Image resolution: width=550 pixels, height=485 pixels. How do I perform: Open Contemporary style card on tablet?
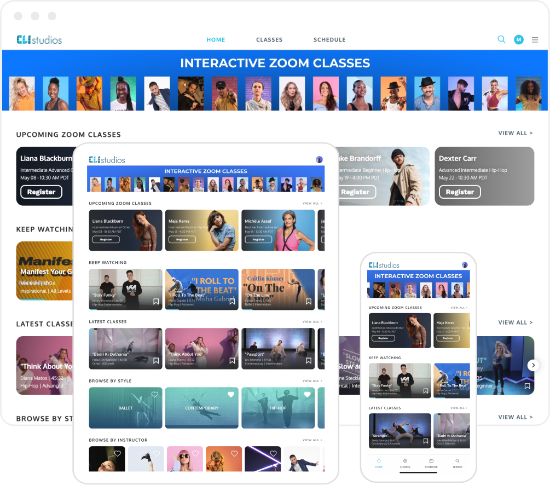pyautogui.click(x=202, y=408)
